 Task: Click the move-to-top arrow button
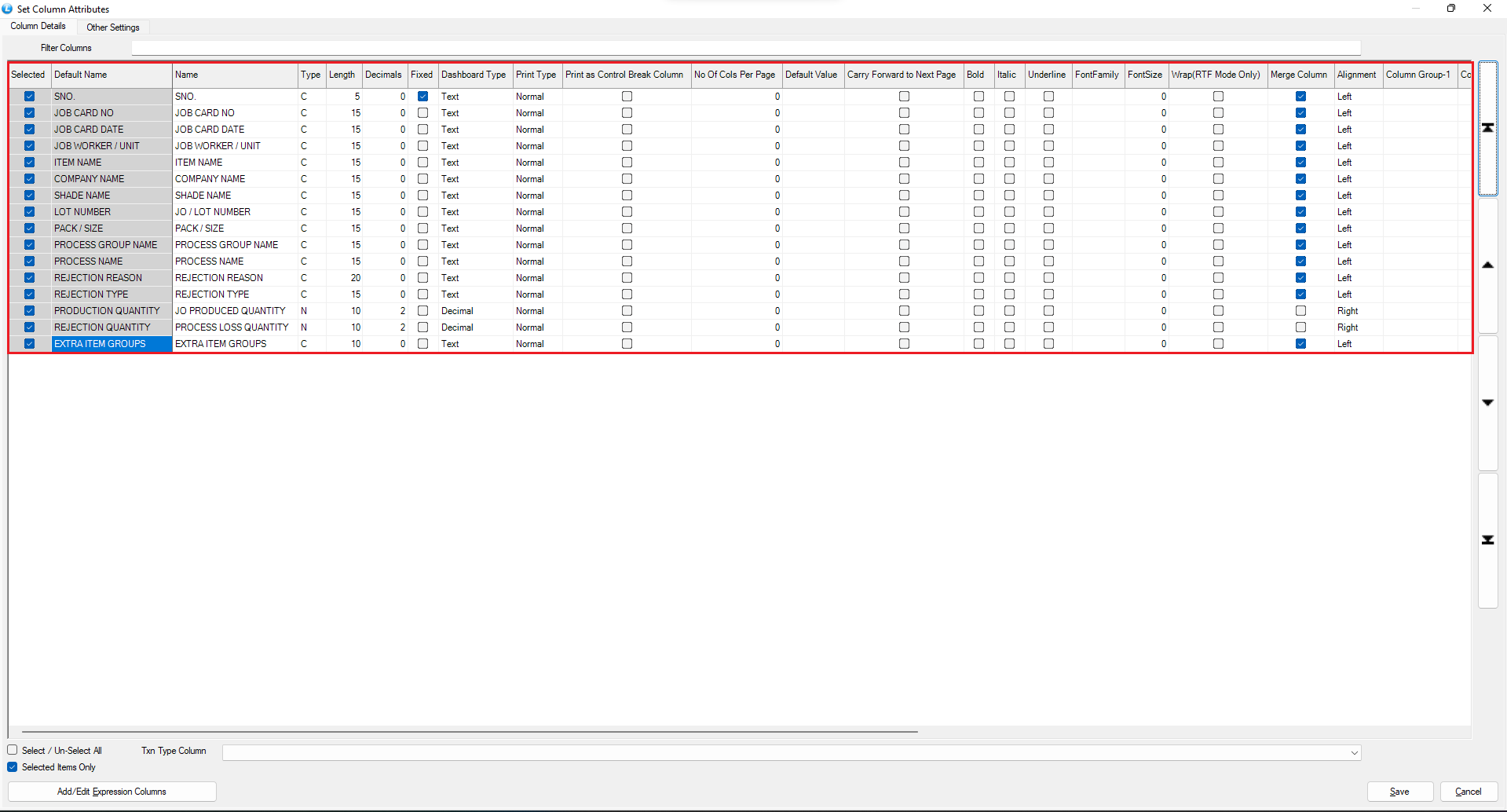[1487, 128]
